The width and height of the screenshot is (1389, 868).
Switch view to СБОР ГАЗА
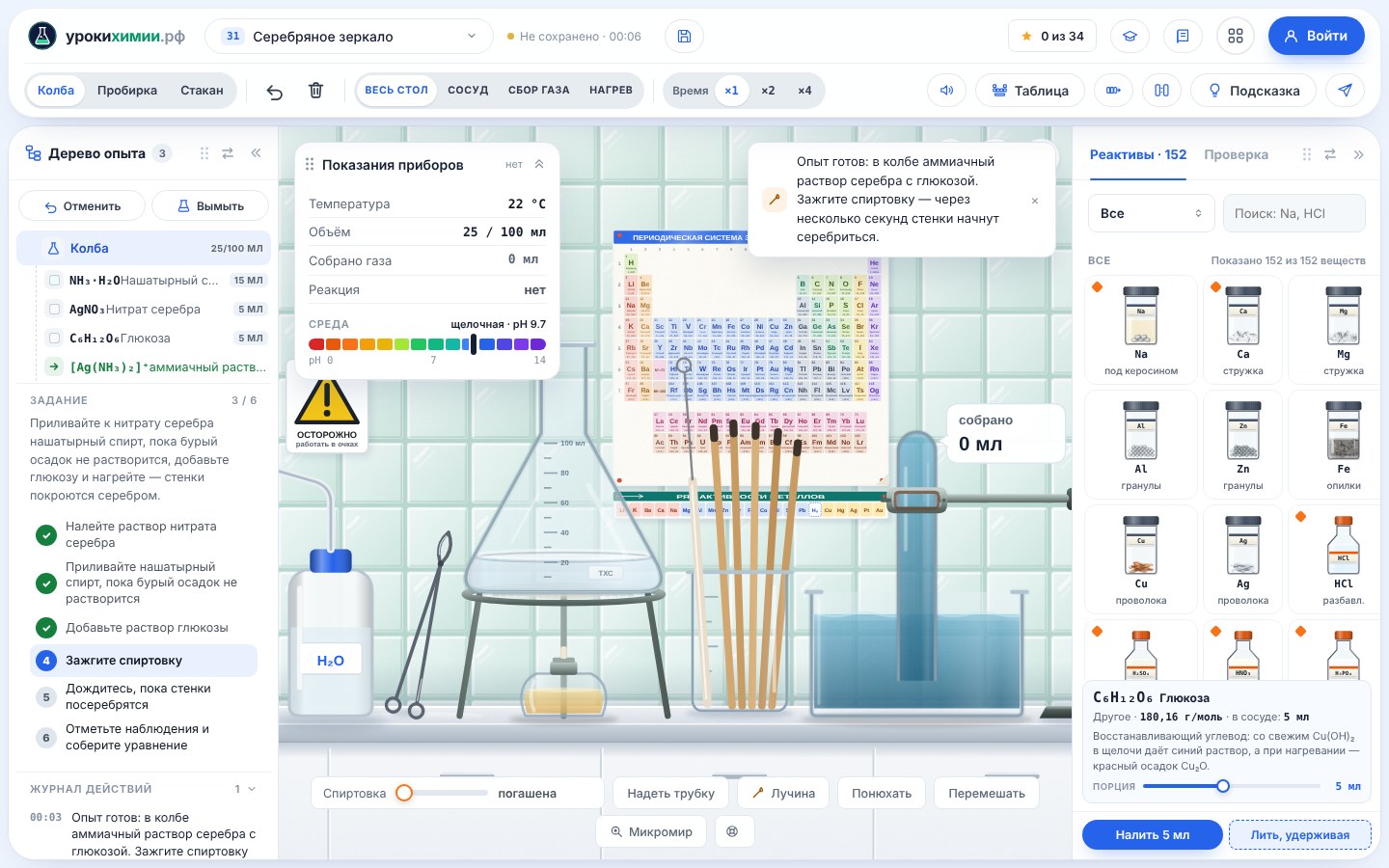point(538,91)
